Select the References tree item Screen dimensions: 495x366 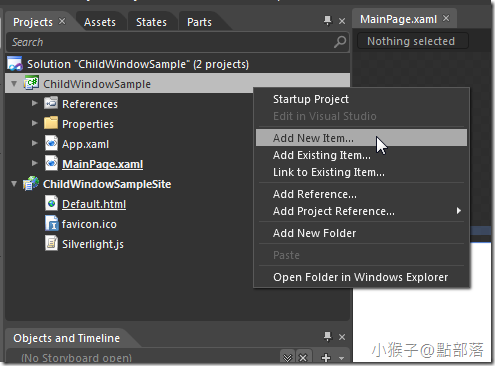coord(90,104)
